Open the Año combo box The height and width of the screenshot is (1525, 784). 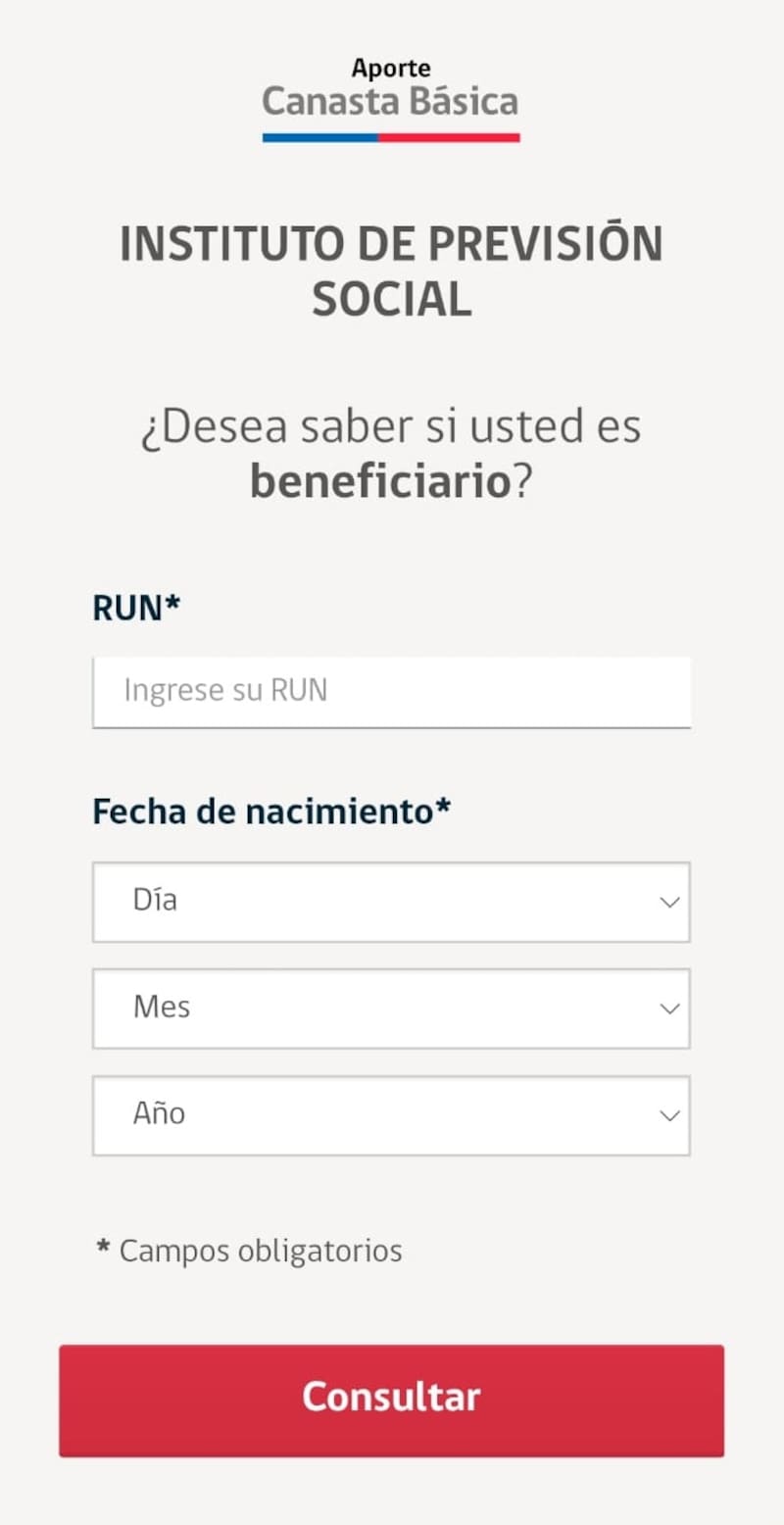391,1115
